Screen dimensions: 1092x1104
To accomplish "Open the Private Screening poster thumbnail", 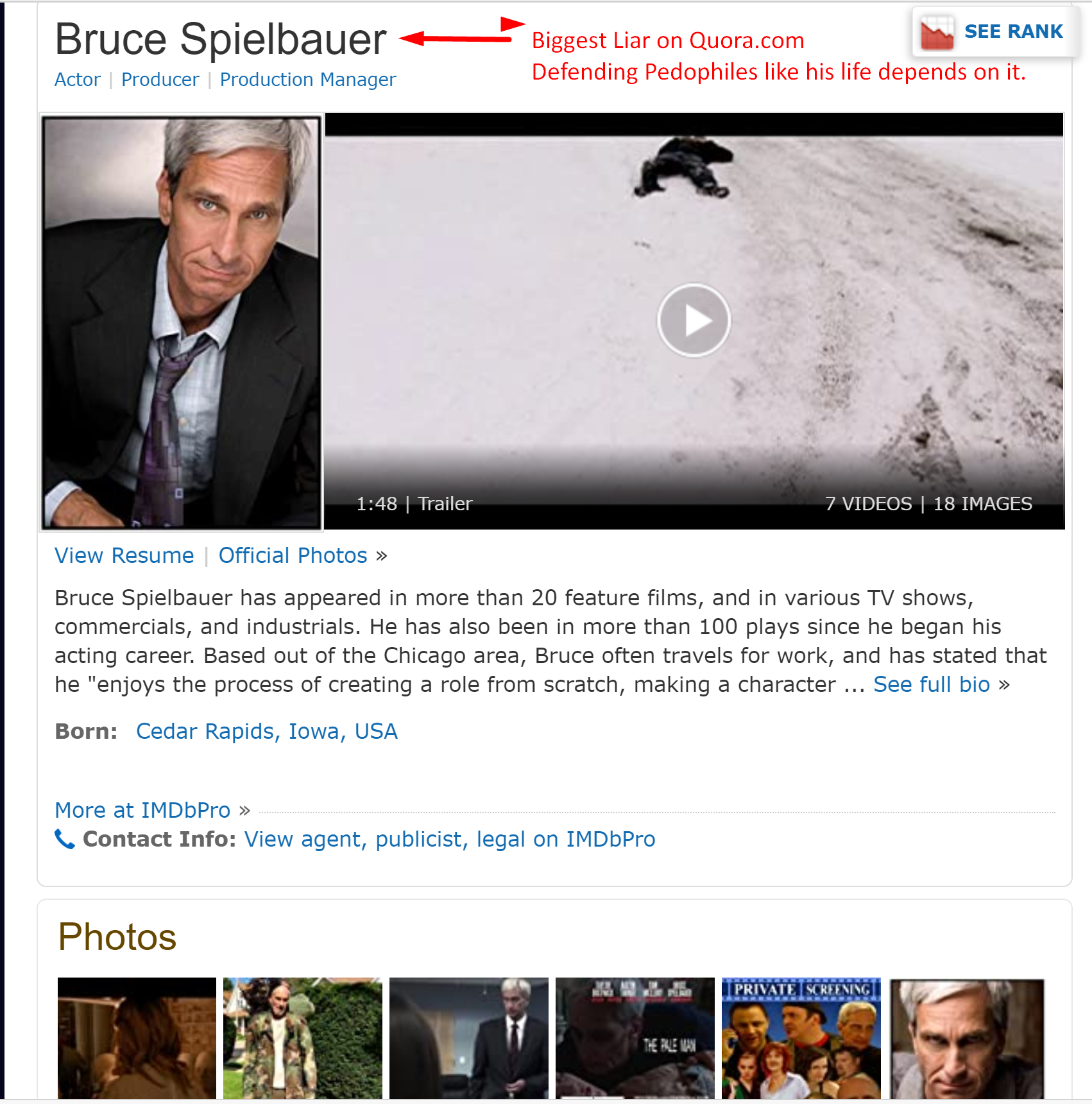I will click(801, 1038).
